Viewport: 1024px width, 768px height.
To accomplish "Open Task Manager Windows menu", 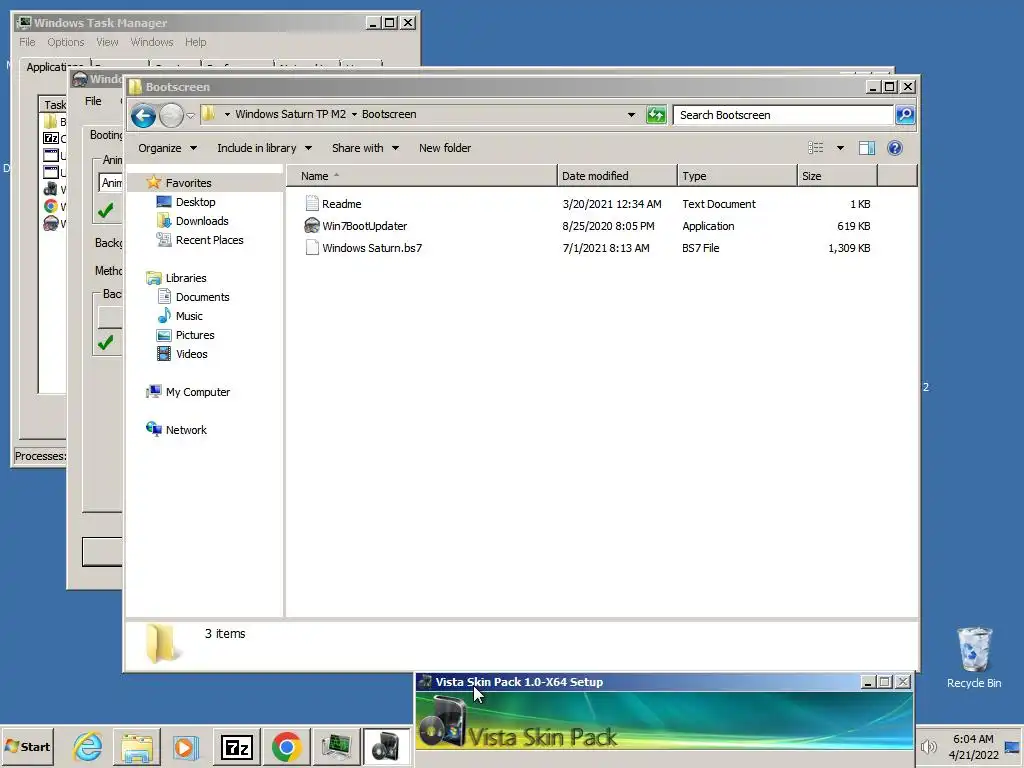I will (x=152, y=42).
